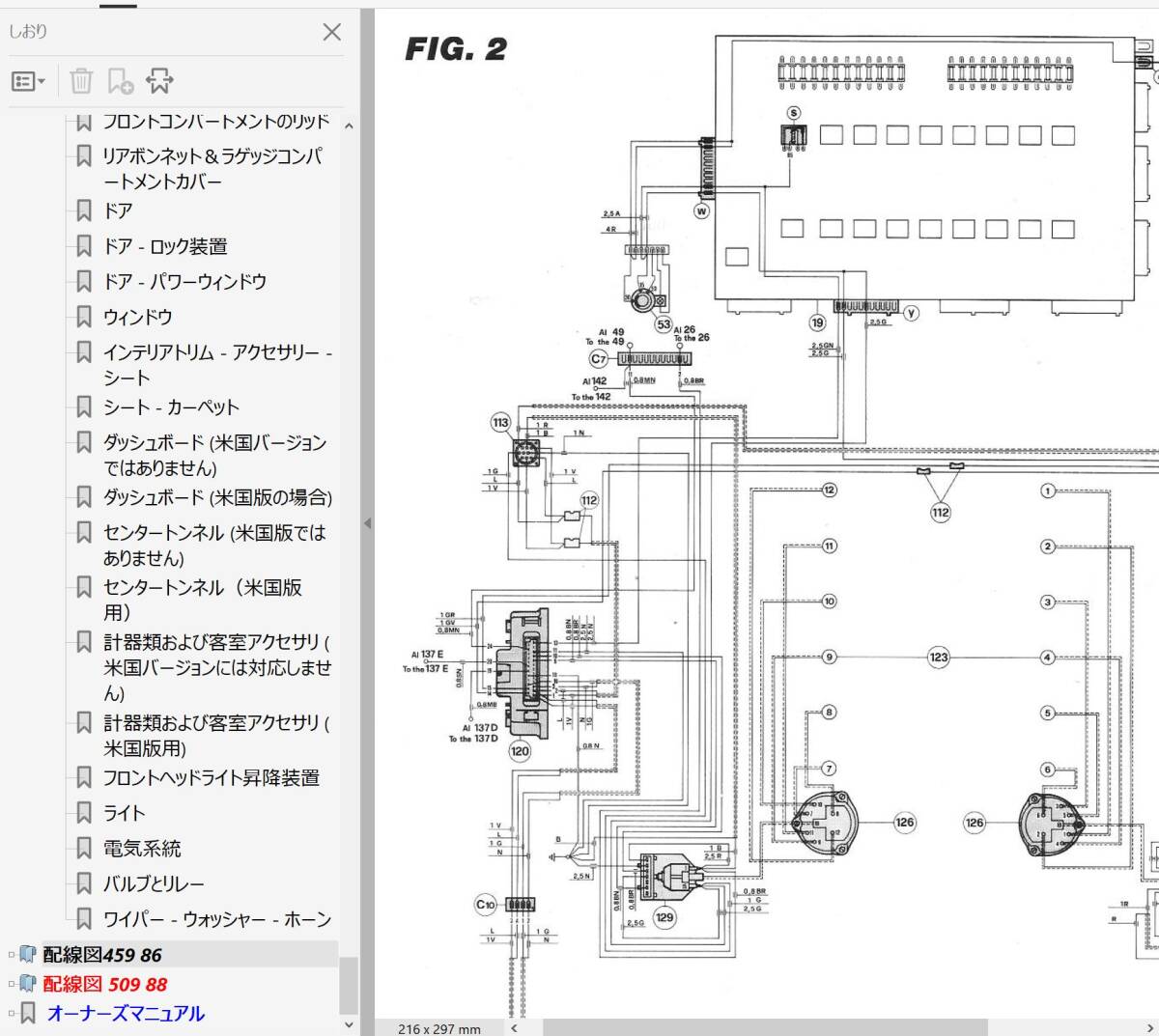The height and width of the screenshot is (1036, 1159).
Task: Select the ドア bookmark
Action: pos(118,210)
